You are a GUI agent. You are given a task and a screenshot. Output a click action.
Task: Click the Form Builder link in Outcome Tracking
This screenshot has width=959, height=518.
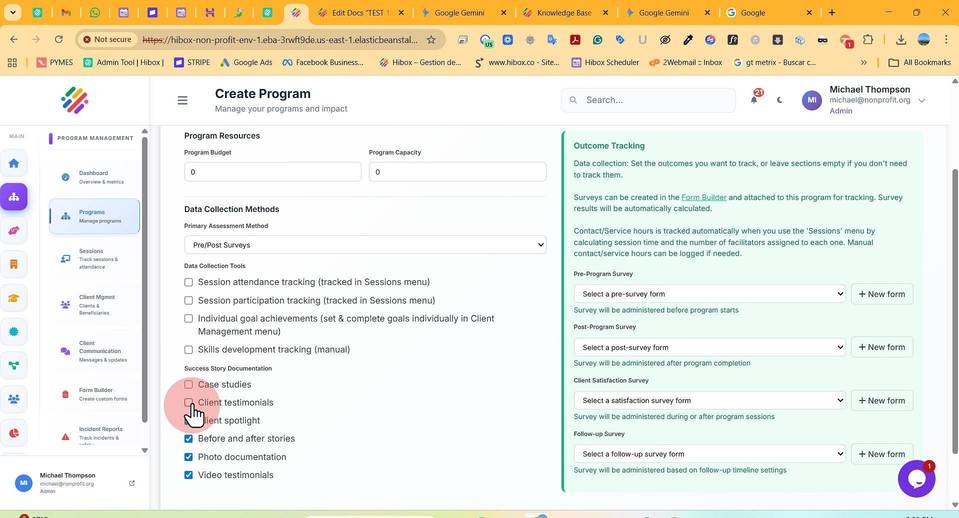(x=704, y=197)
